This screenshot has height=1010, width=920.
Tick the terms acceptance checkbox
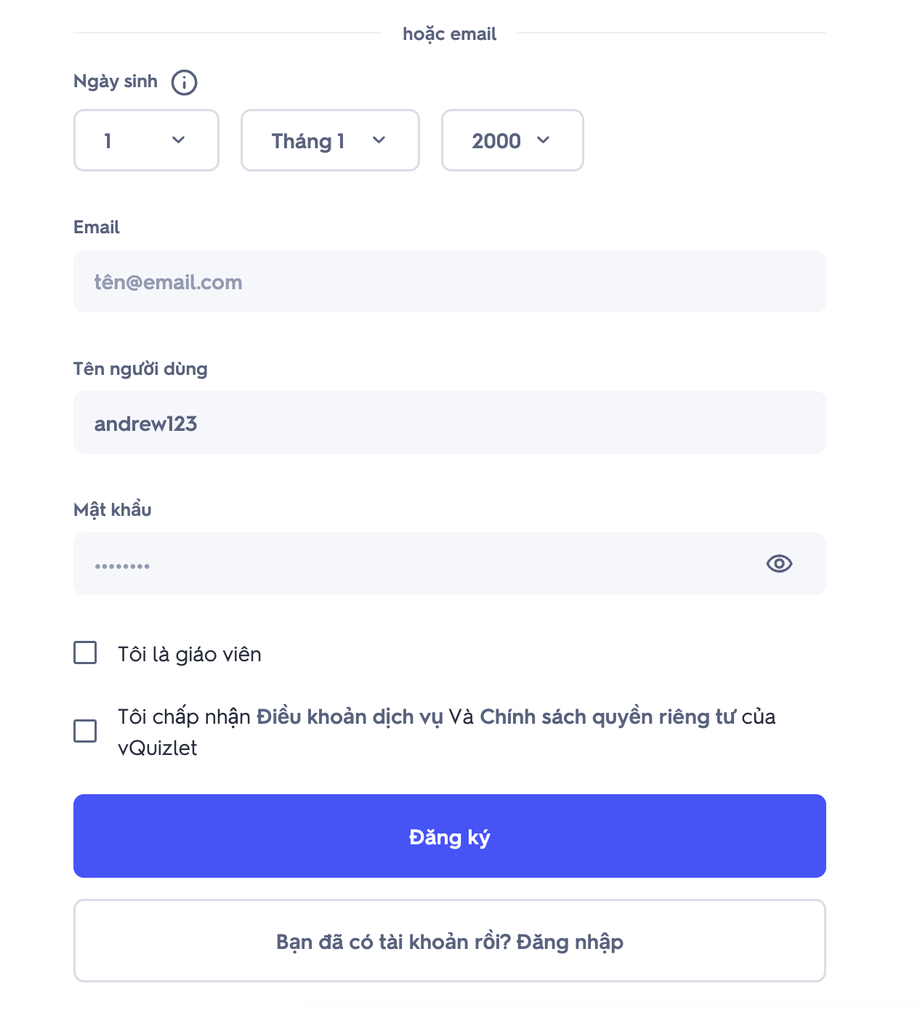86,731
